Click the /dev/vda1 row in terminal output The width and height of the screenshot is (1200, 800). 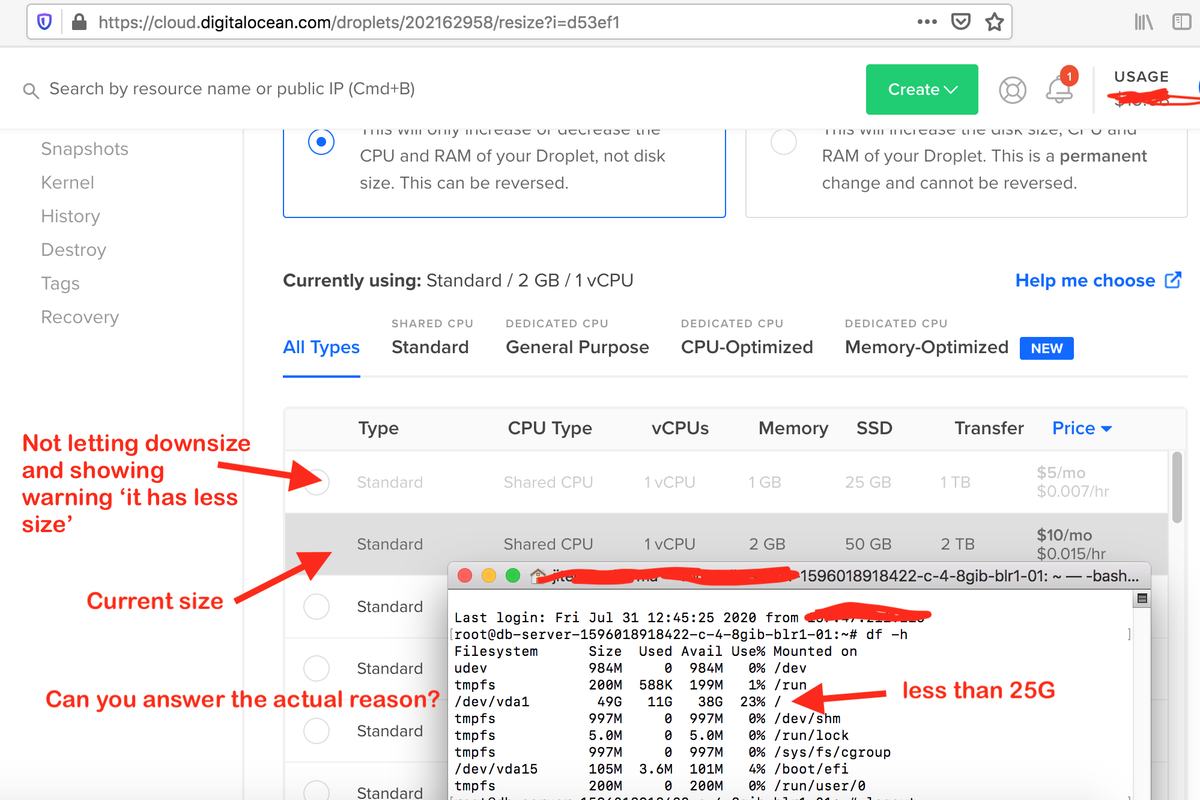click(x=618, y=702)
